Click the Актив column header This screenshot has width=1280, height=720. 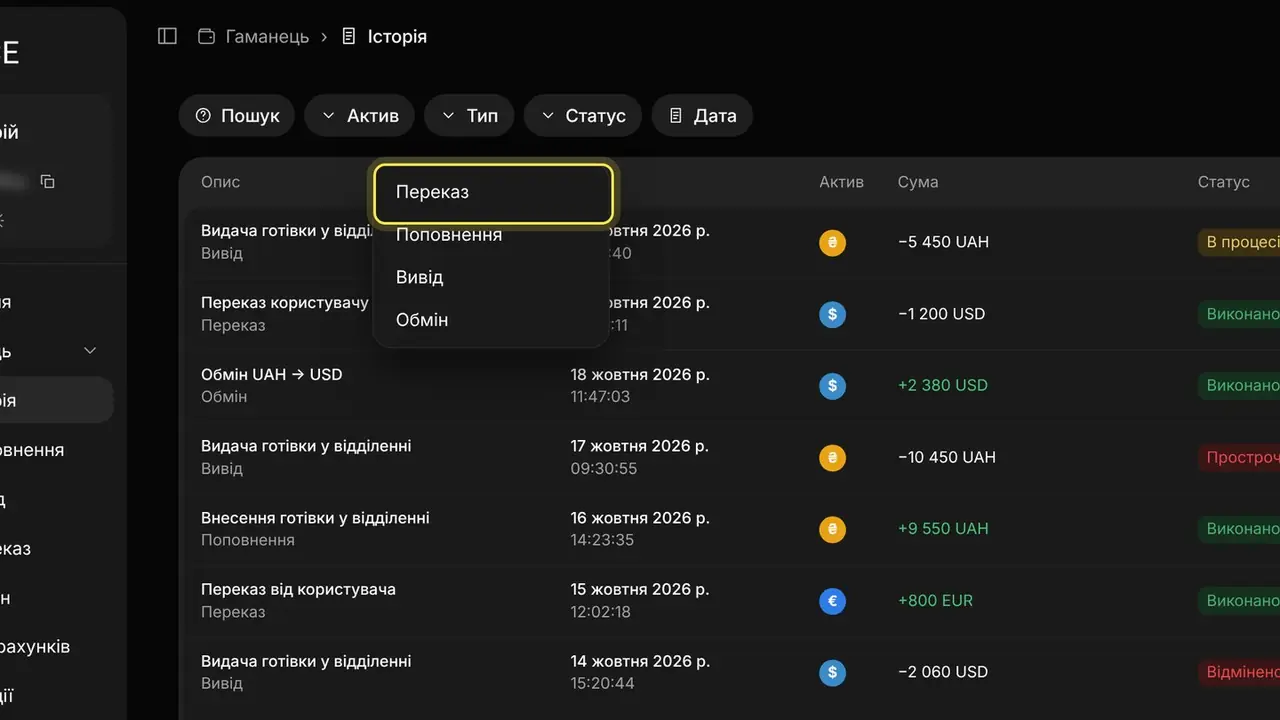coord(841,182)
